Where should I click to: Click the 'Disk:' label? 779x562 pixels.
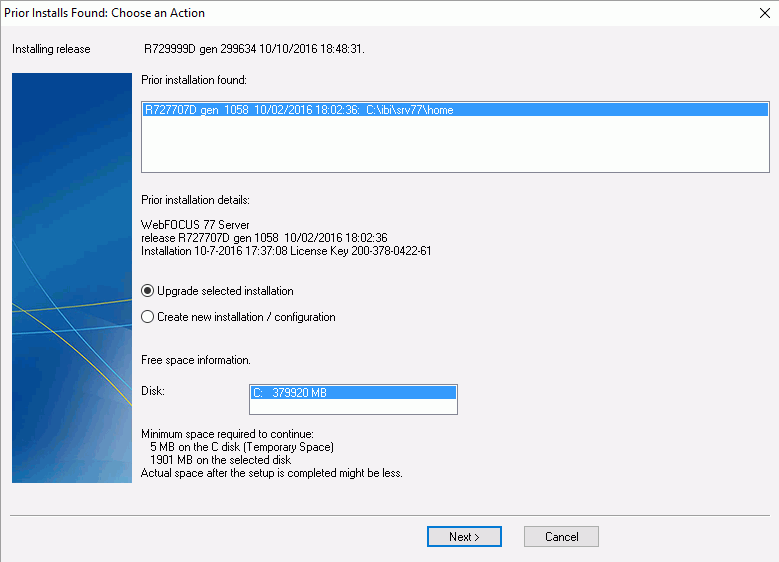click(153, 391)
